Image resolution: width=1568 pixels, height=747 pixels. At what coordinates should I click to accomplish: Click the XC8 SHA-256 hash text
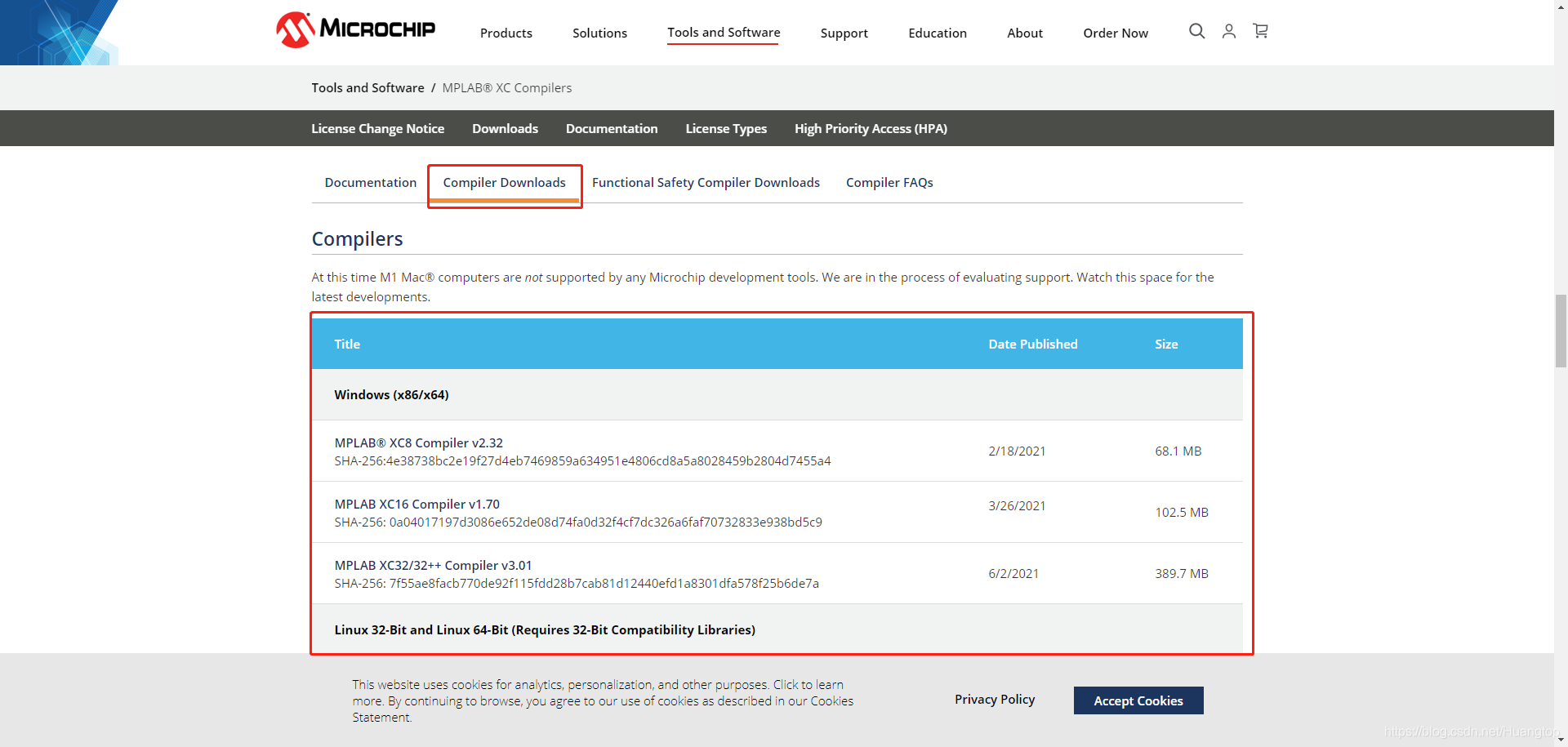[x=582, y=460]
